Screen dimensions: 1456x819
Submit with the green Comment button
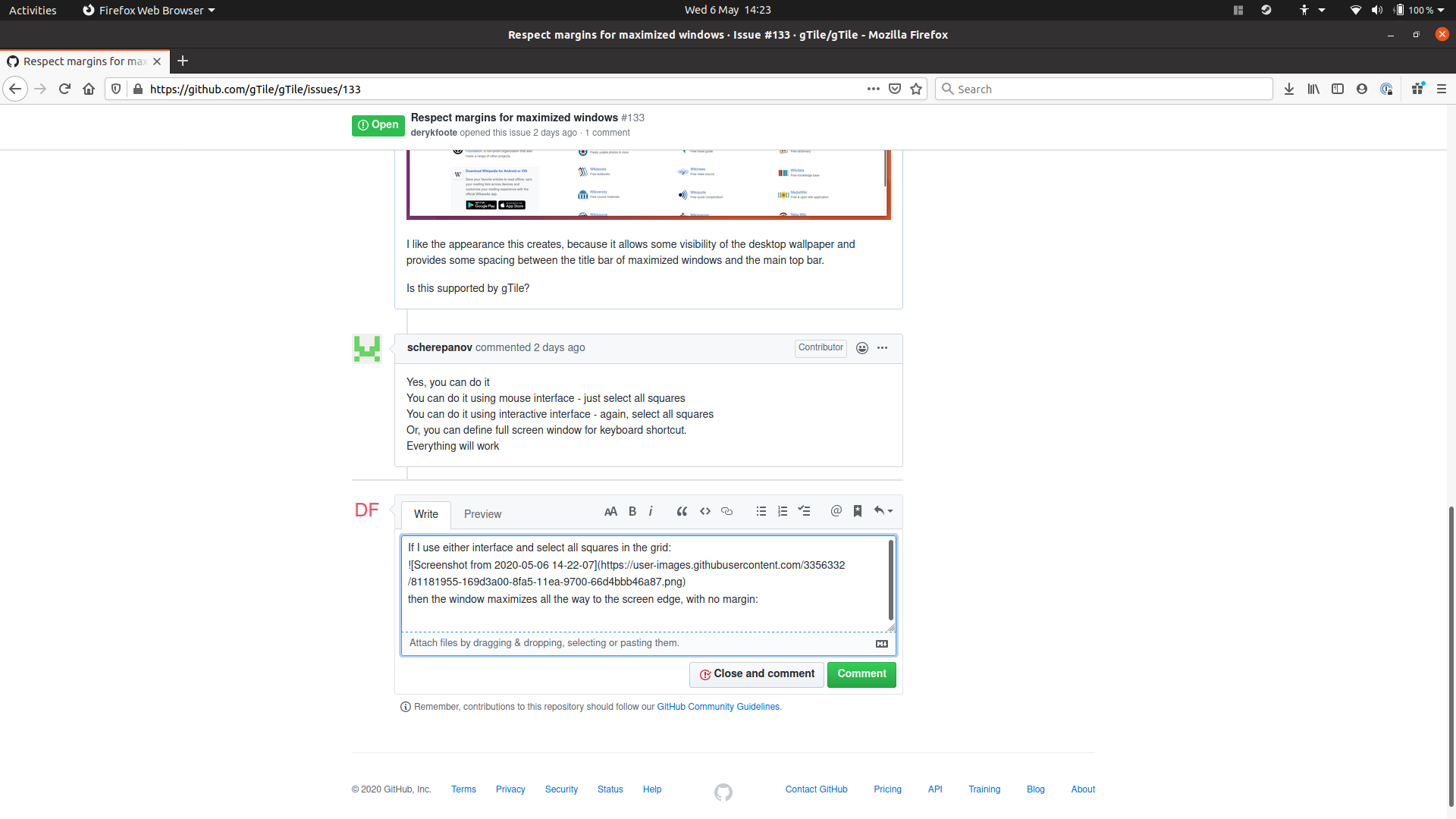[x=861, y=674]
